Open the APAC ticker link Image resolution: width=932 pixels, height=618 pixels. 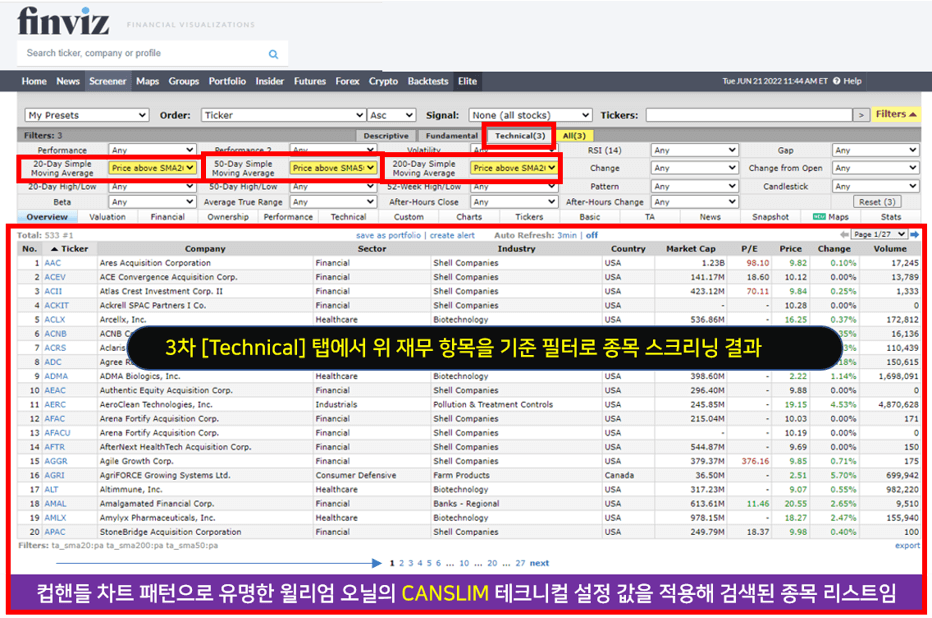pos(55,532)
